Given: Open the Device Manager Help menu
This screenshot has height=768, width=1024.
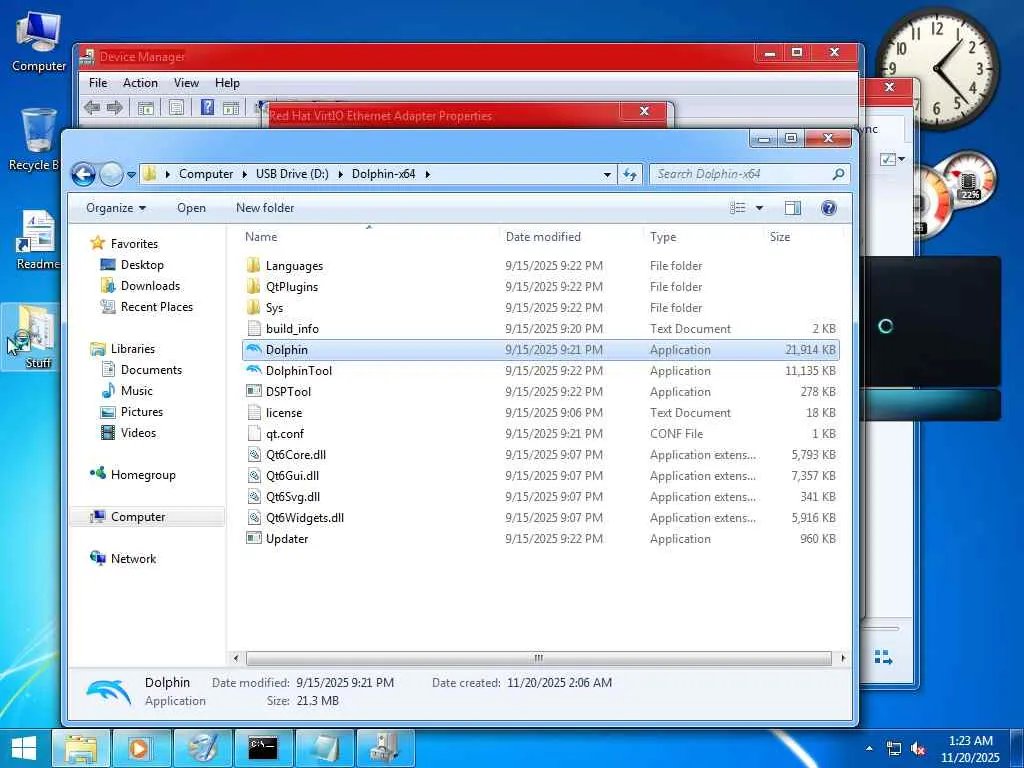Looking at the screenshot, I should point(227,83).
